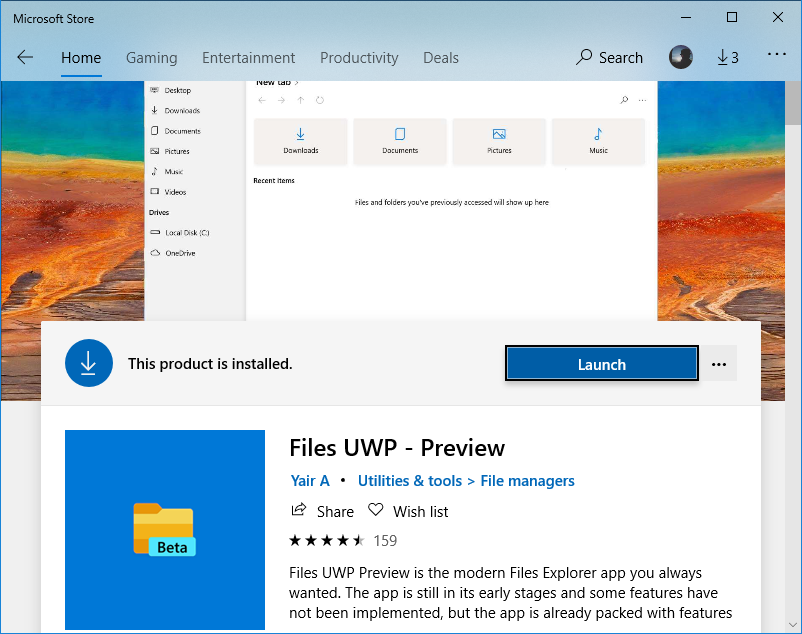The image size is (802, 634).
Task: Select the Productivity tab
Action: coord(359,58)
